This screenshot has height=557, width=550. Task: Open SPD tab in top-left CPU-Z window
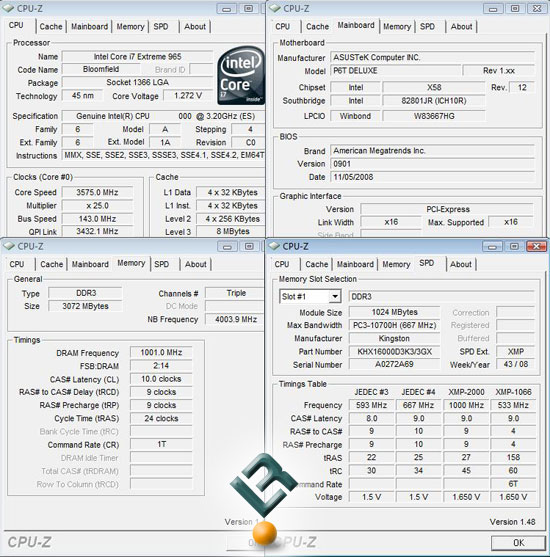[161, 27]
